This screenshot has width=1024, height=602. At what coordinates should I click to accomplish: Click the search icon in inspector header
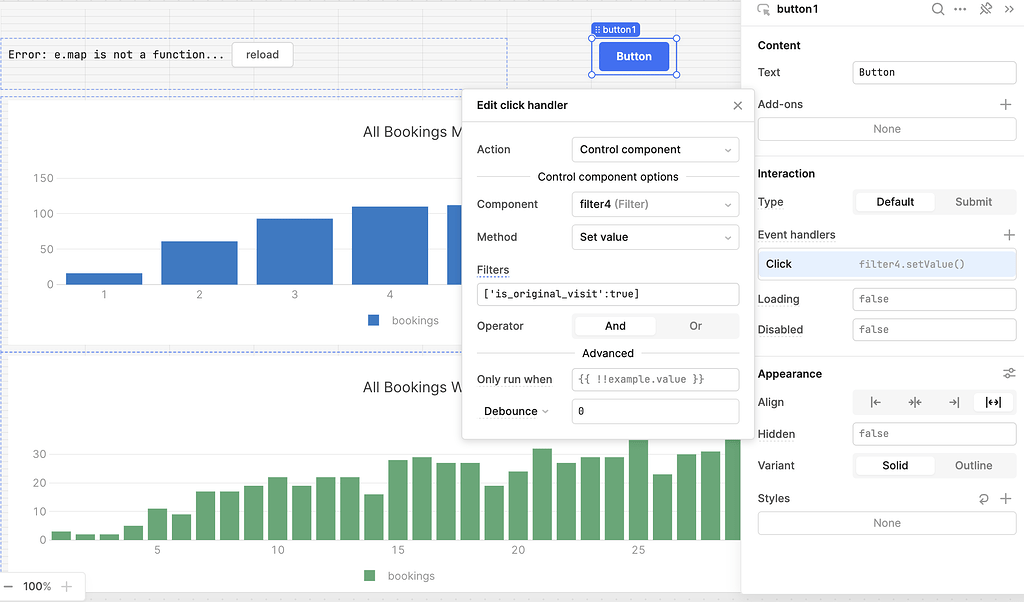938,9
